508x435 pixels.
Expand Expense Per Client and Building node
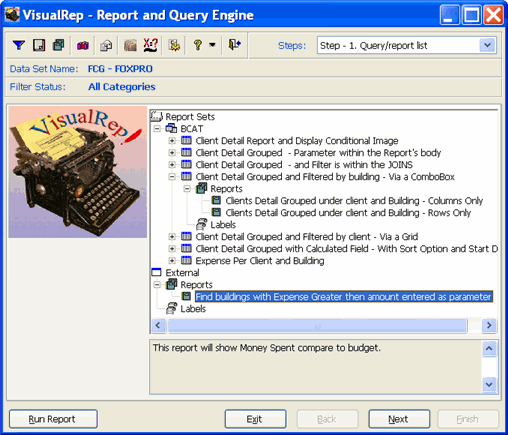point(172,261)
